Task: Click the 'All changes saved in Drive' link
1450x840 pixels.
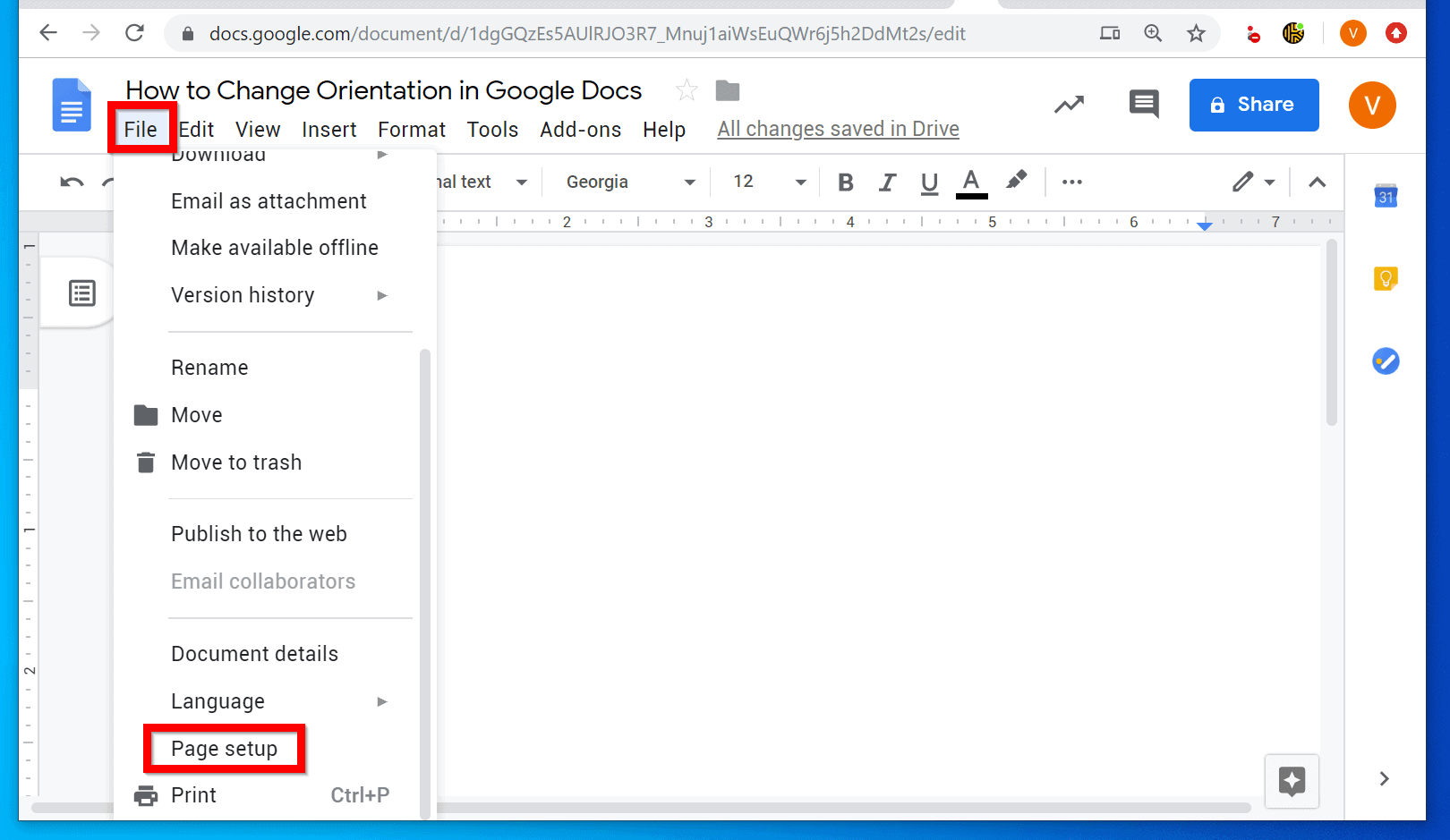Action: (x=838, y=129)
